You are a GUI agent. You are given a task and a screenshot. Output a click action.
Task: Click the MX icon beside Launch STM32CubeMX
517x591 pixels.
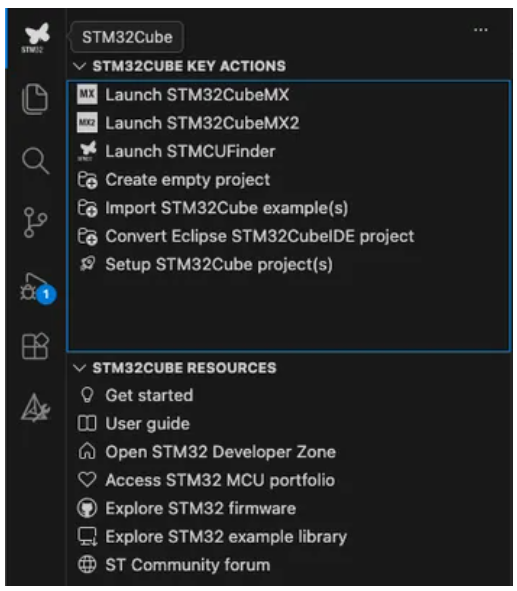[87, 94]
